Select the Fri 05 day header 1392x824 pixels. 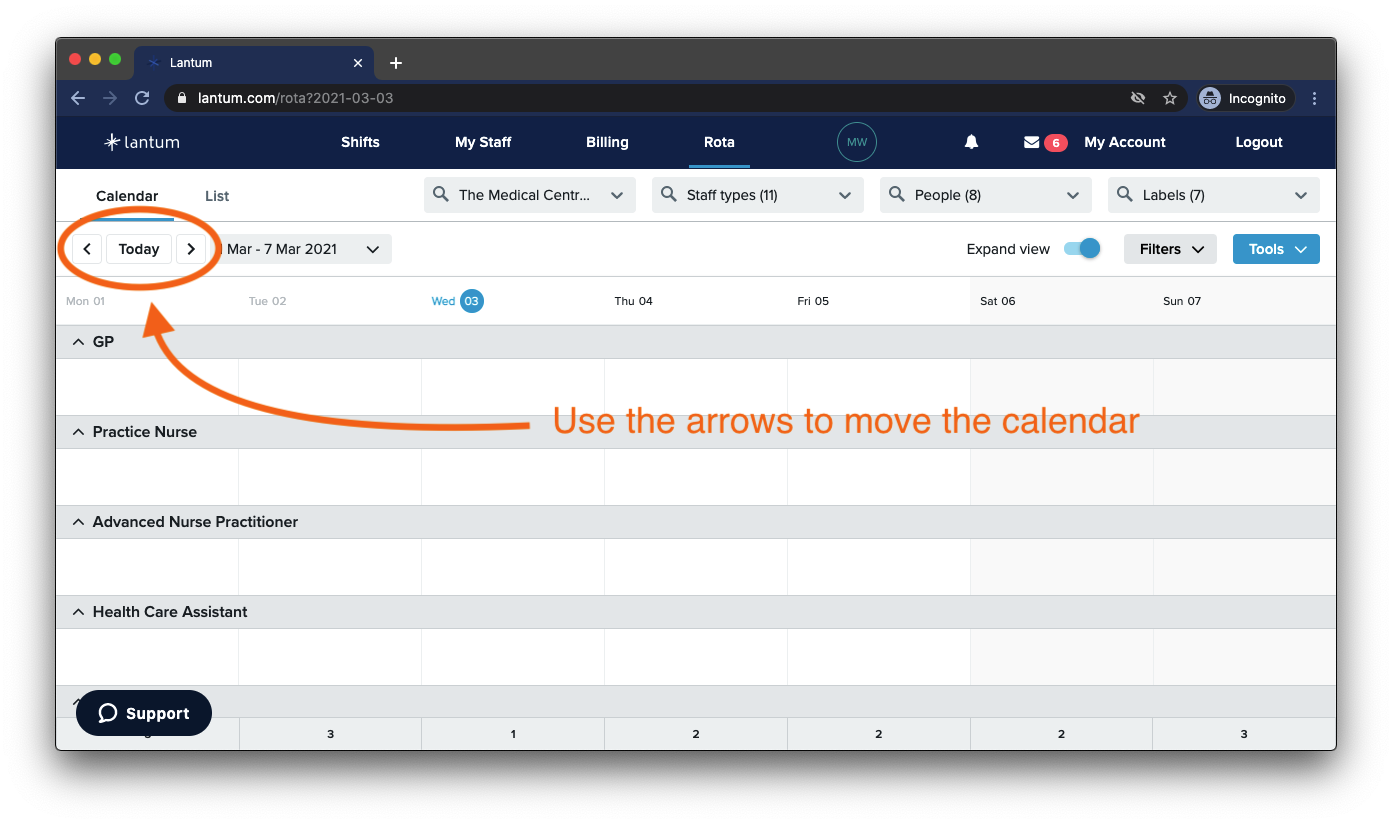(813, 301)
